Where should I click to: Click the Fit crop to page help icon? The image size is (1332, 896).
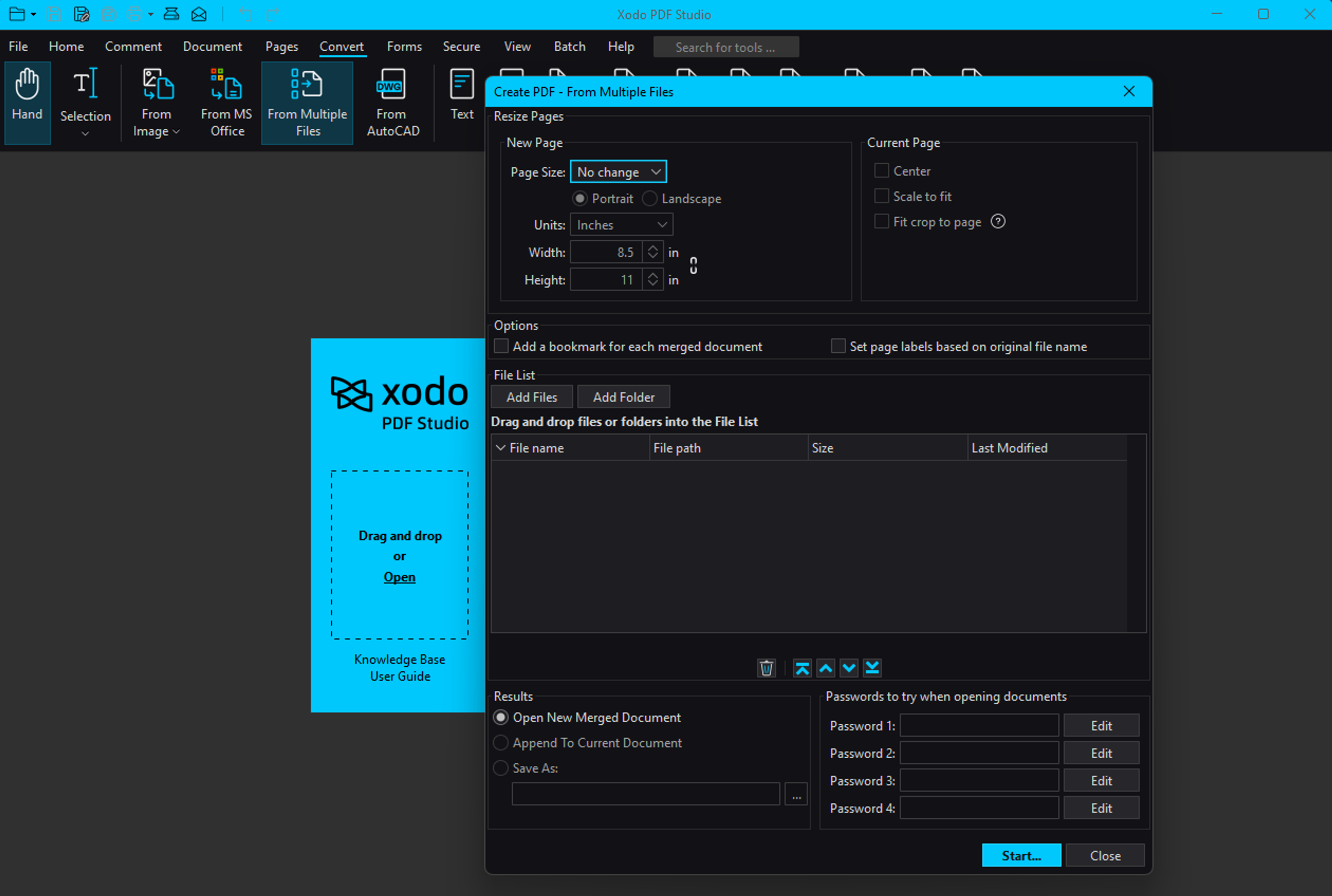[x=998, y=221]
